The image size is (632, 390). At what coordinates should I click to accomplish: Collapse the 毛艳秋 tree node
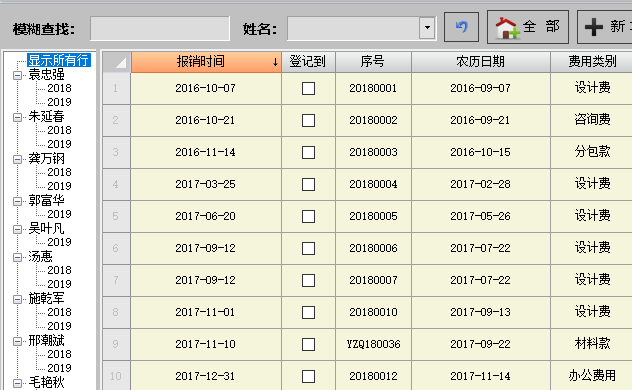(x=17, y=383)
